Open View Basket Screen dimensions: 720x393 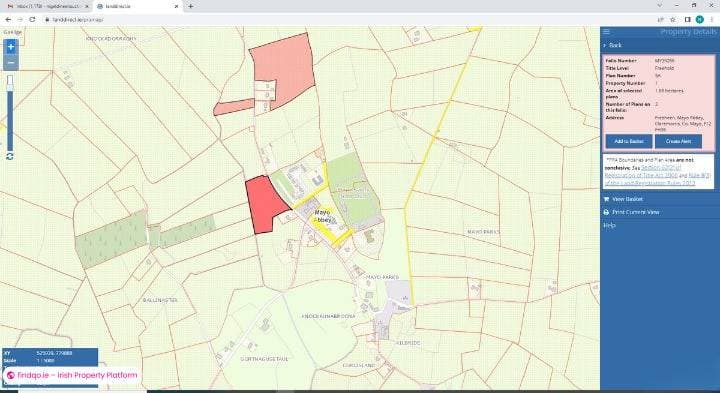tap(627, 199)
